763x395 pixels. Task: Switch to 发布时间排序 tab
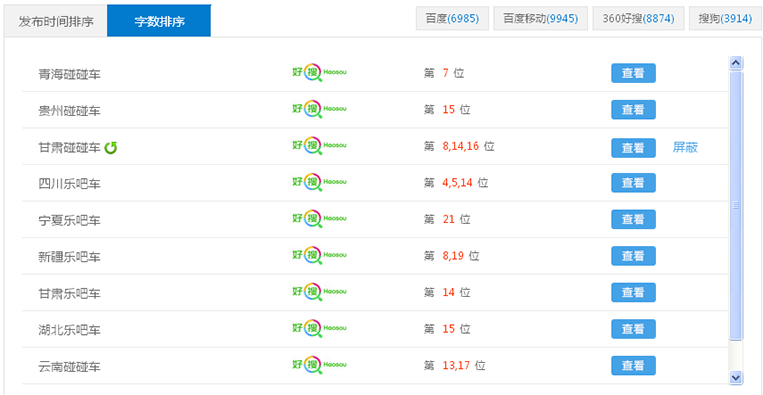56,22
